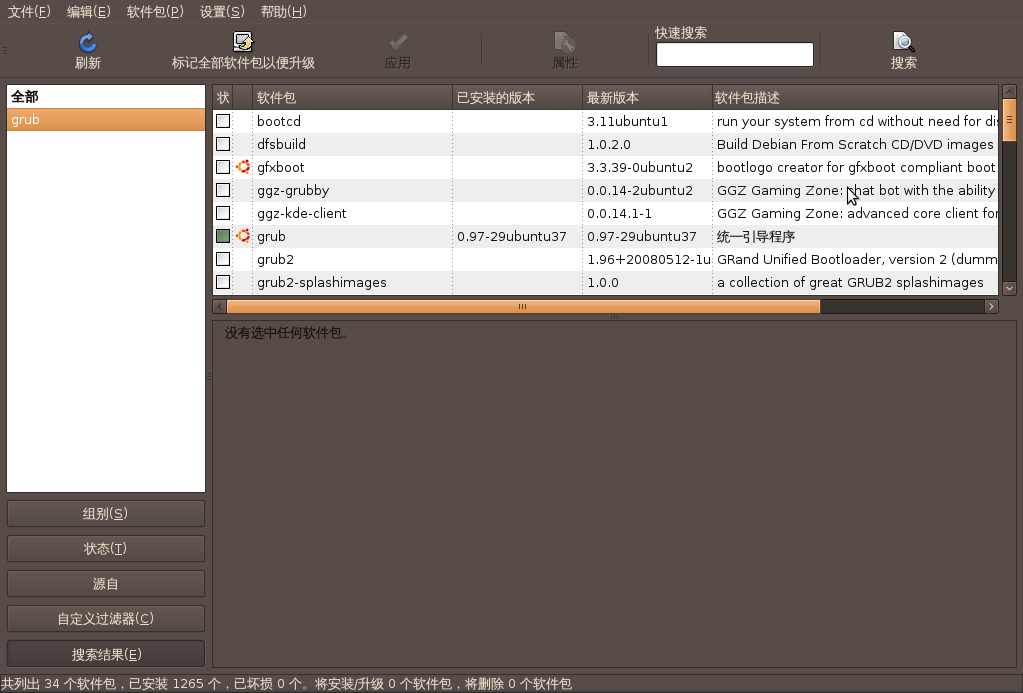Click the vertical scrollbar down arrow
The width and height of the screenshot is (1023, 693).
click(1009, 288)
